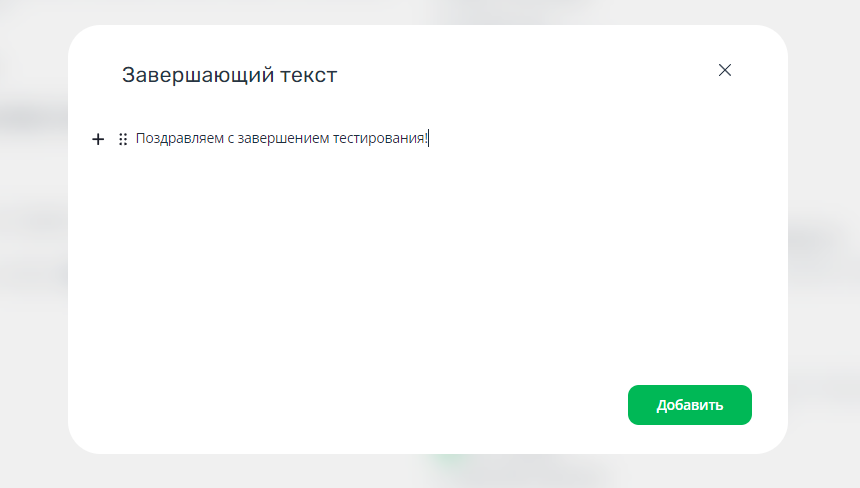The height and width of the screenshot is (488, 860).
Task: Click the plus icon to add a block
Action: click(x=98, y=139)
